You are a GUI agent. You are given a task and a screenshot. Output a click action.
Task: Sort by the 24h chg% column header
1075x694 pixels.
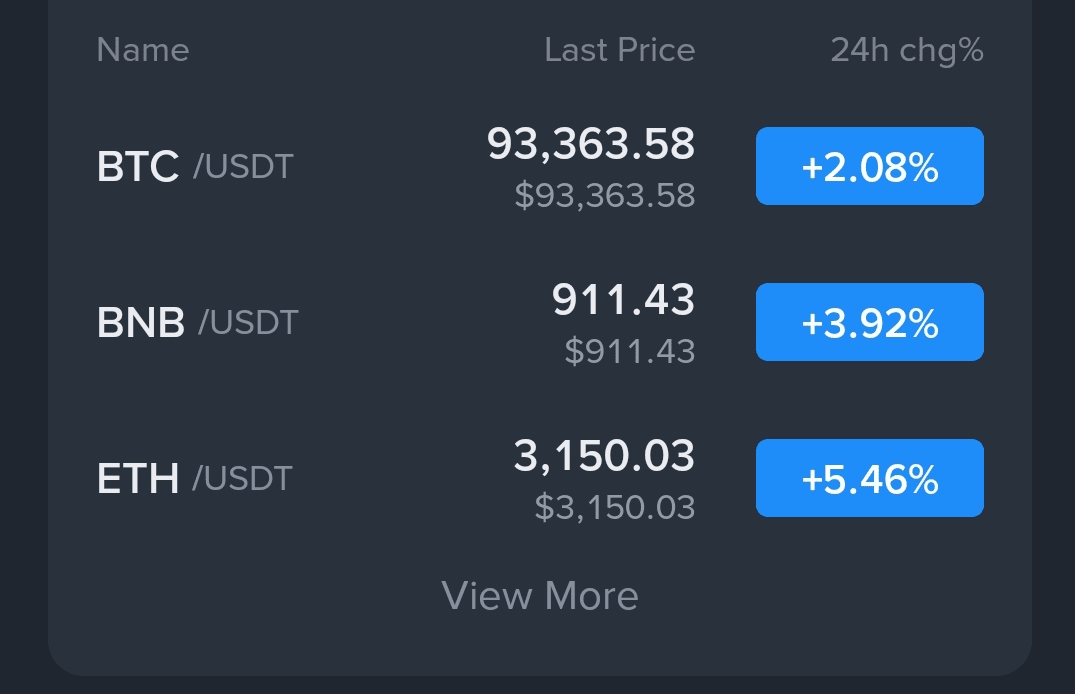(x=906, y=50)
